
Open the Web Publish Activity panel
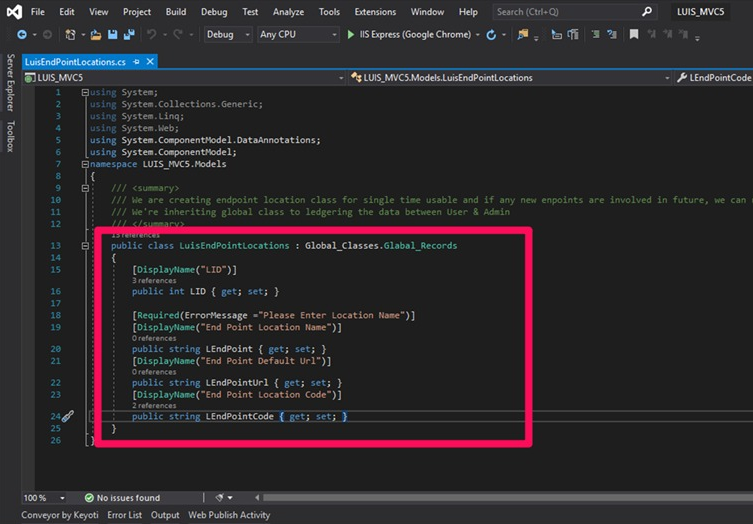tap(229, 515)
